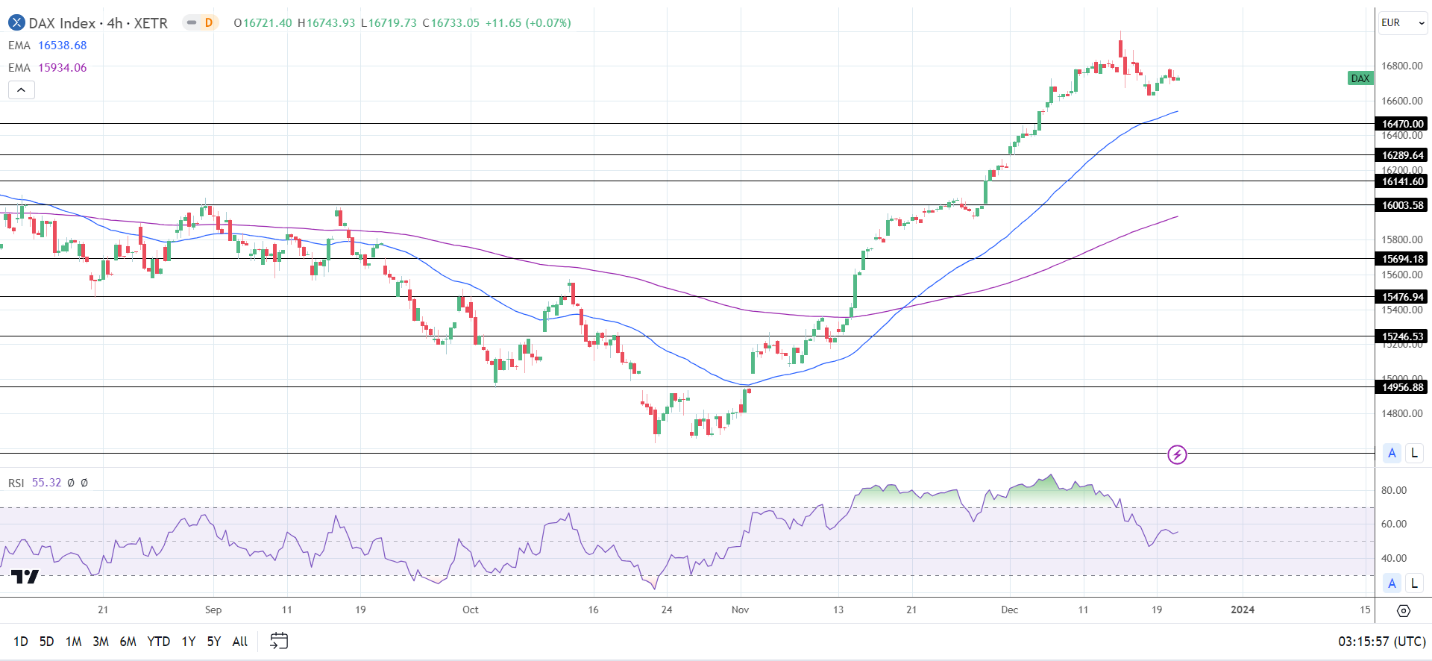Click the 16800.00 price scale label
The height and width of the screenshot is (661, 1432).
tap(1402, 66)
